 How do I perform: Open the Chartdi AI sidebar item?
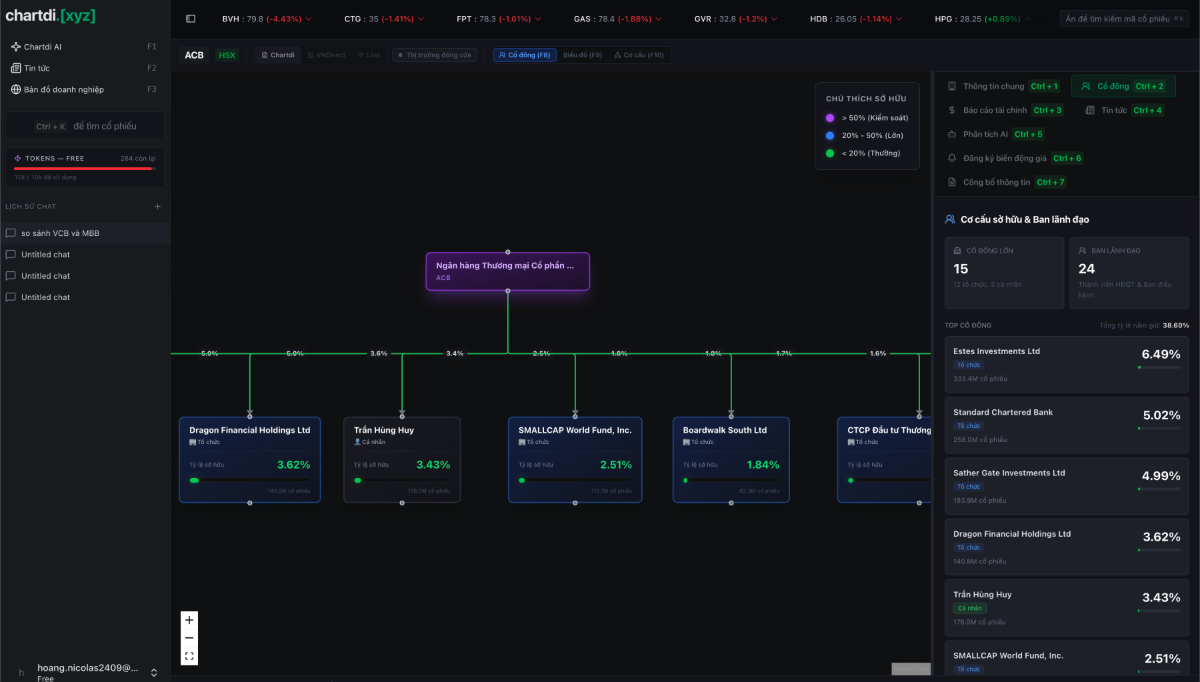click(x=85, y=47)
